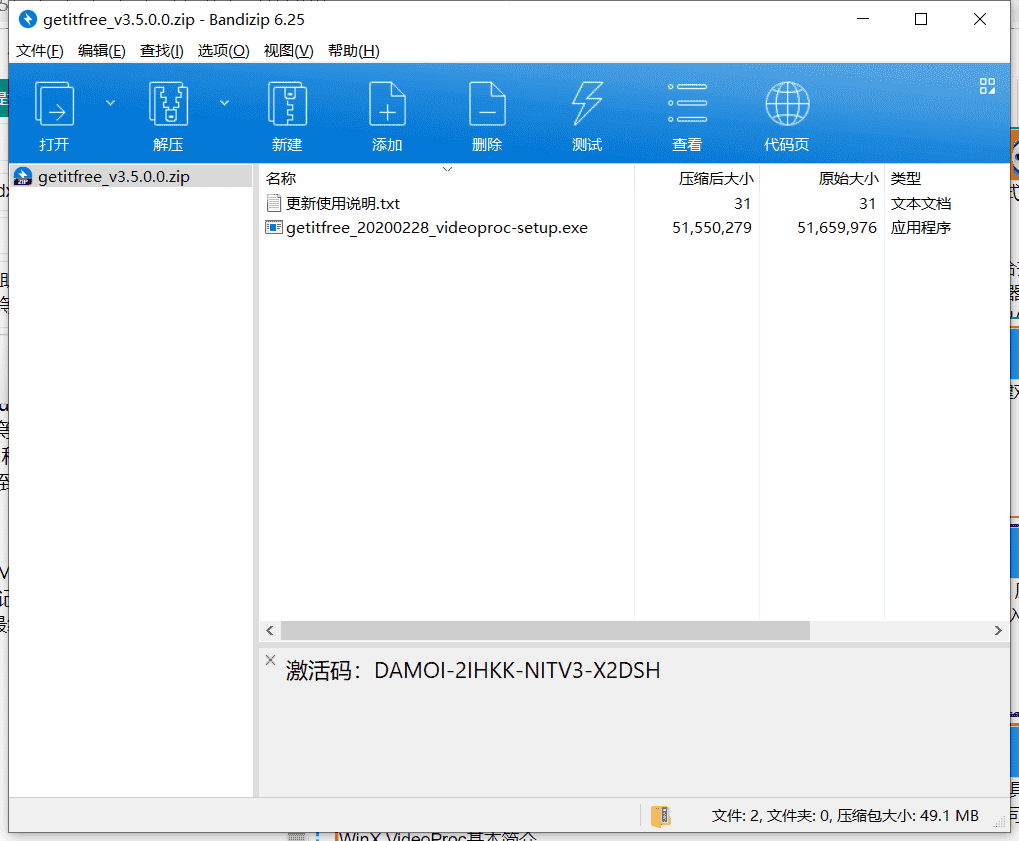Expand the Extract button dropdown arrow
Viewport: 1019px width, 841px height.
coord(224,103)
